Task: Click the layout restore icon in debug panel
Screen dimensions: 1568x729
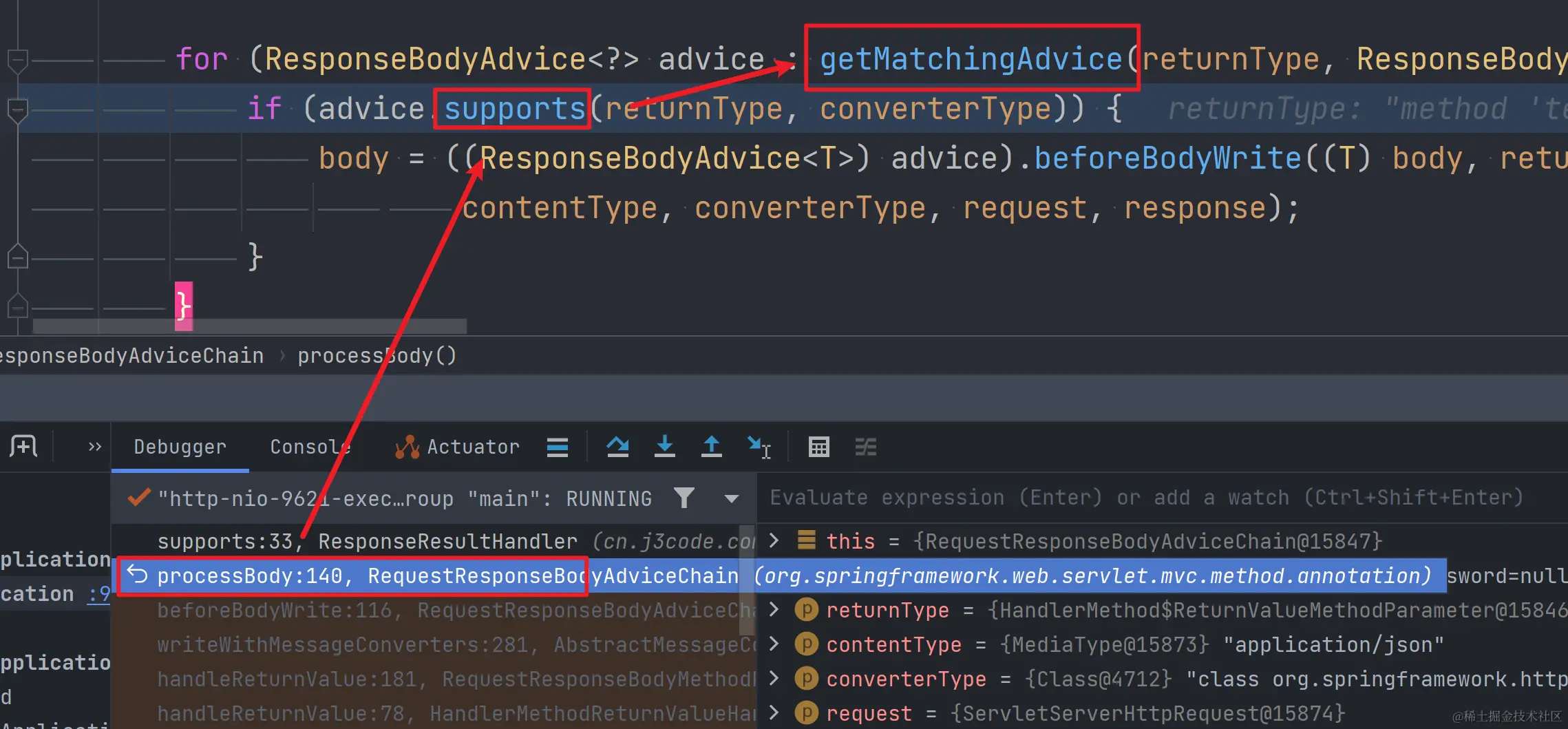Action: click(x=23, y=446)
